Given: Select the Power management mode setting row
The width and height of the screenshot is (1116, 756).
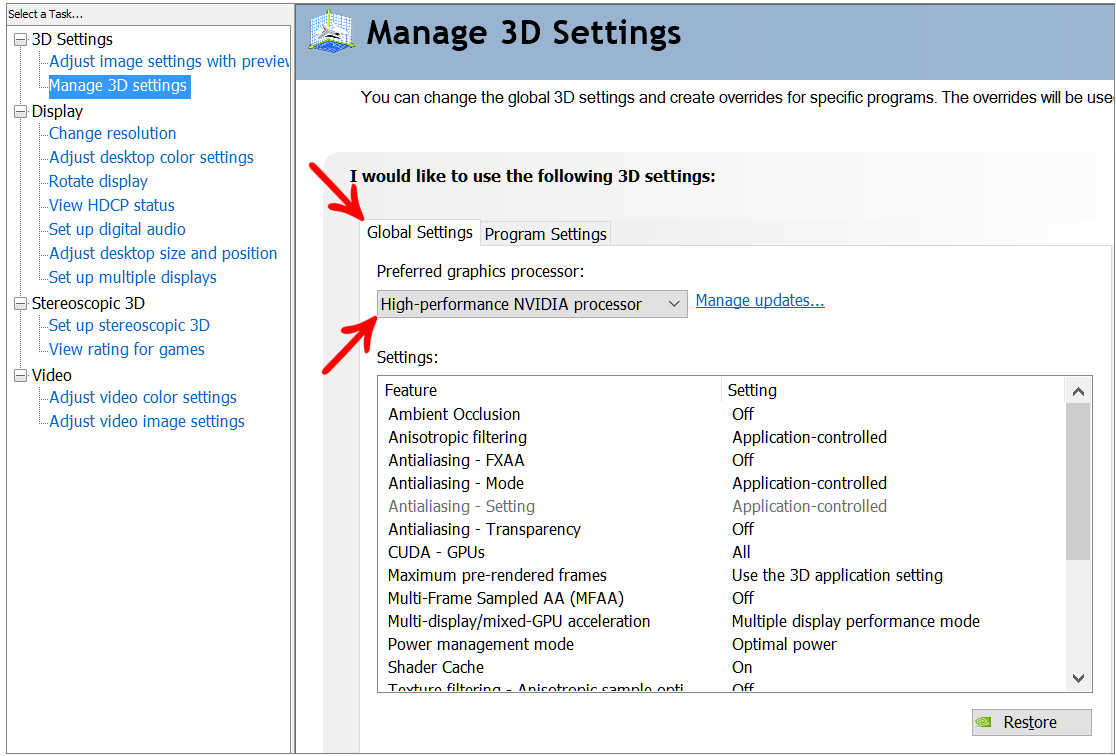Looking at the screenshot, I should click(722, 644).
